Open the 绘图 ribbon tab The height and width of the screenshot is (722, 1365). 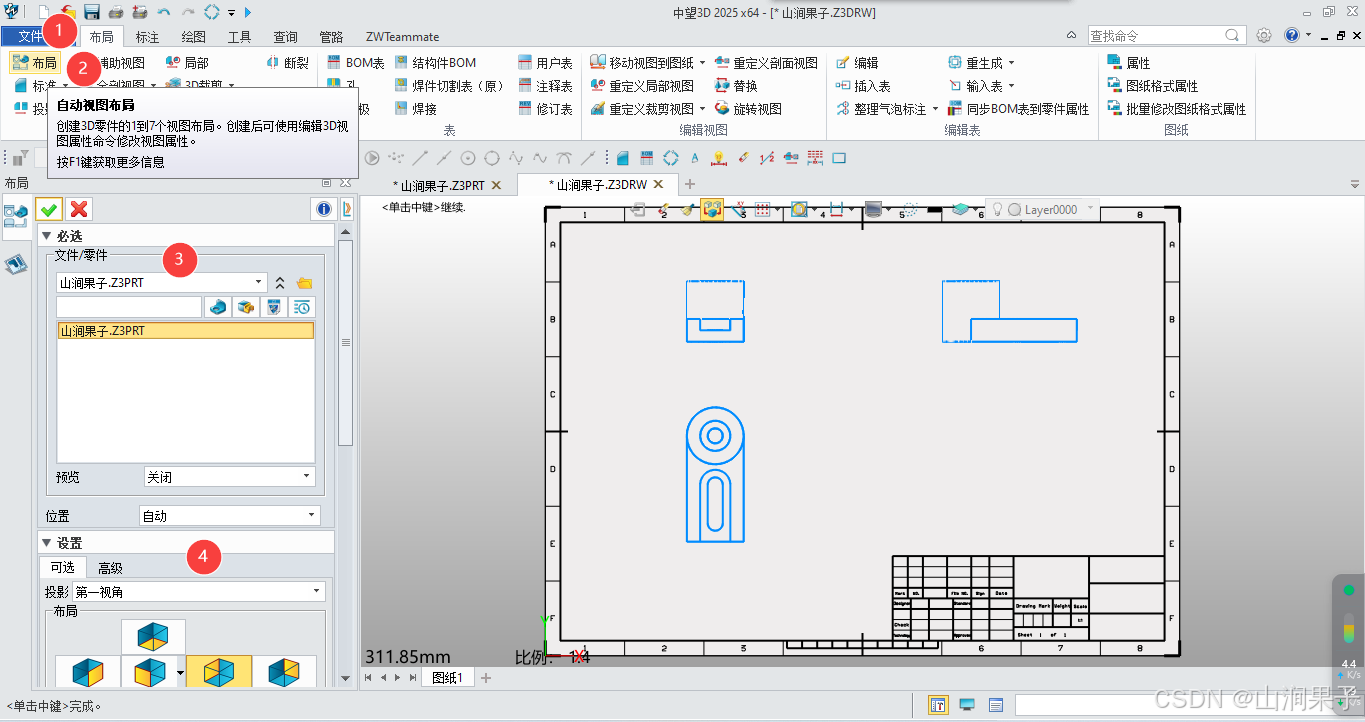point(194,37)
